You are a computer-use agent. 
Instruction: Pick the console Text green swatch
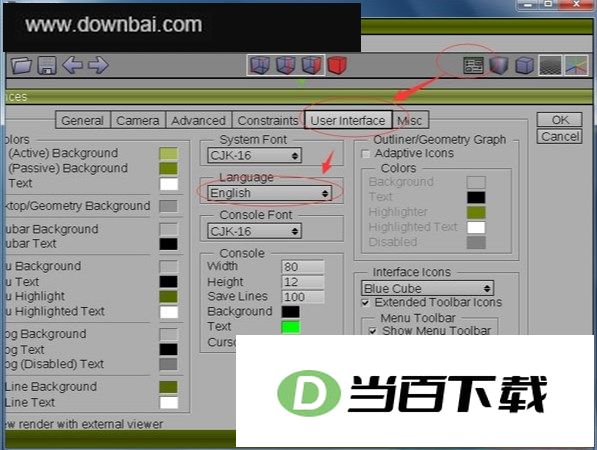291,327
